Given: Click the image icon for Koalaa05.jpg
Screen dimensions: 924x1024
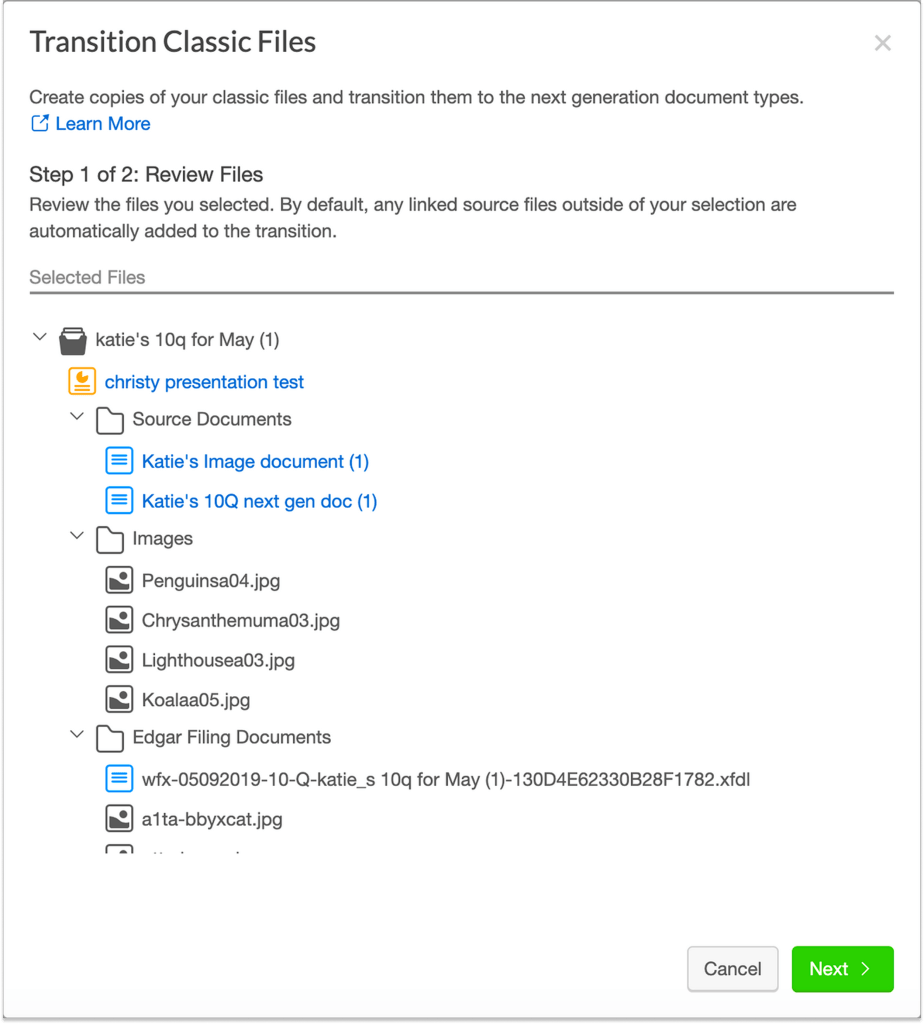Looking at the screenshot, I should [119, 699].
